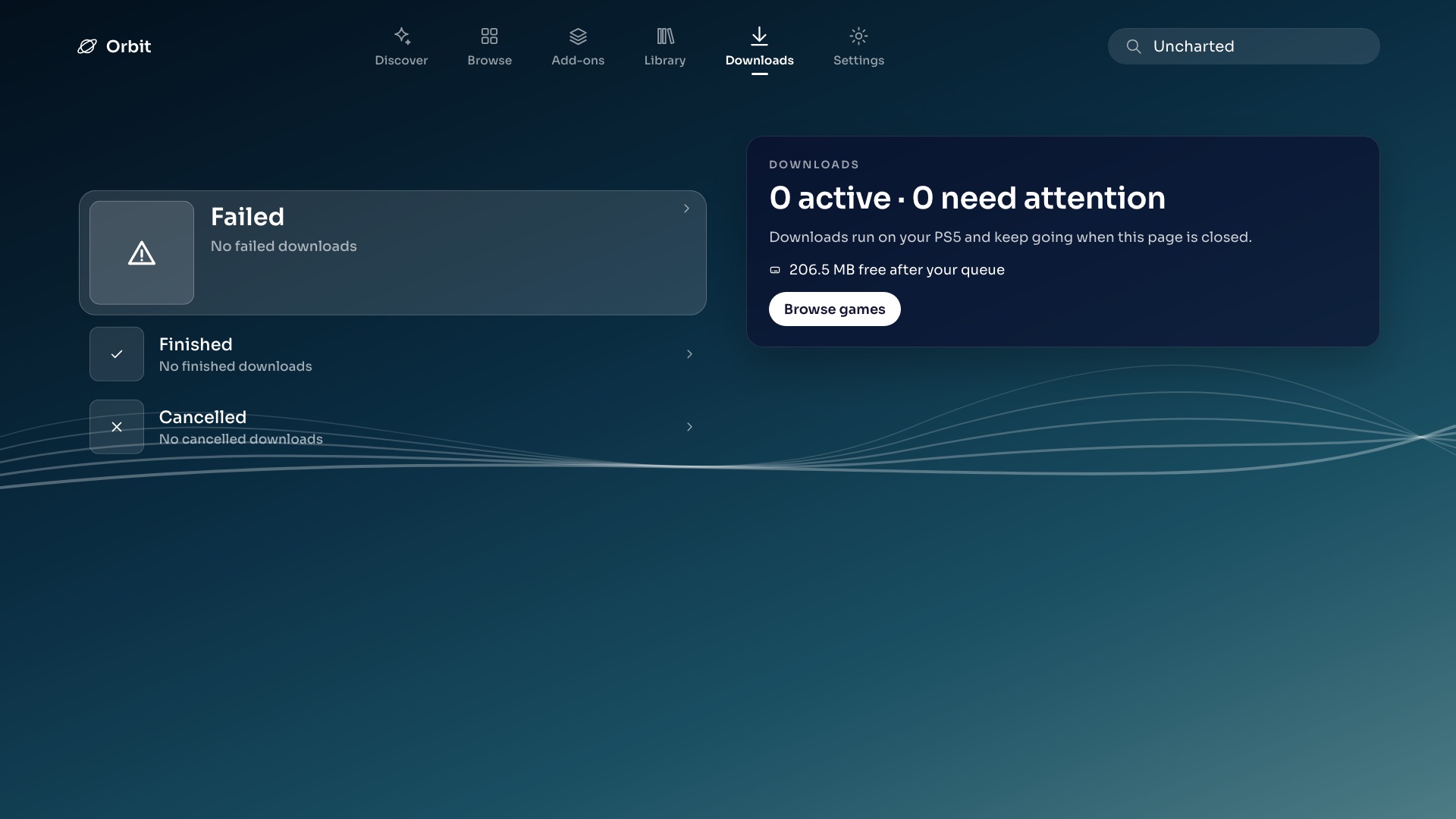Click the Browse grid icon
Image resolution: width=1456 pixels, height=819 pixels.
(489, 36)
